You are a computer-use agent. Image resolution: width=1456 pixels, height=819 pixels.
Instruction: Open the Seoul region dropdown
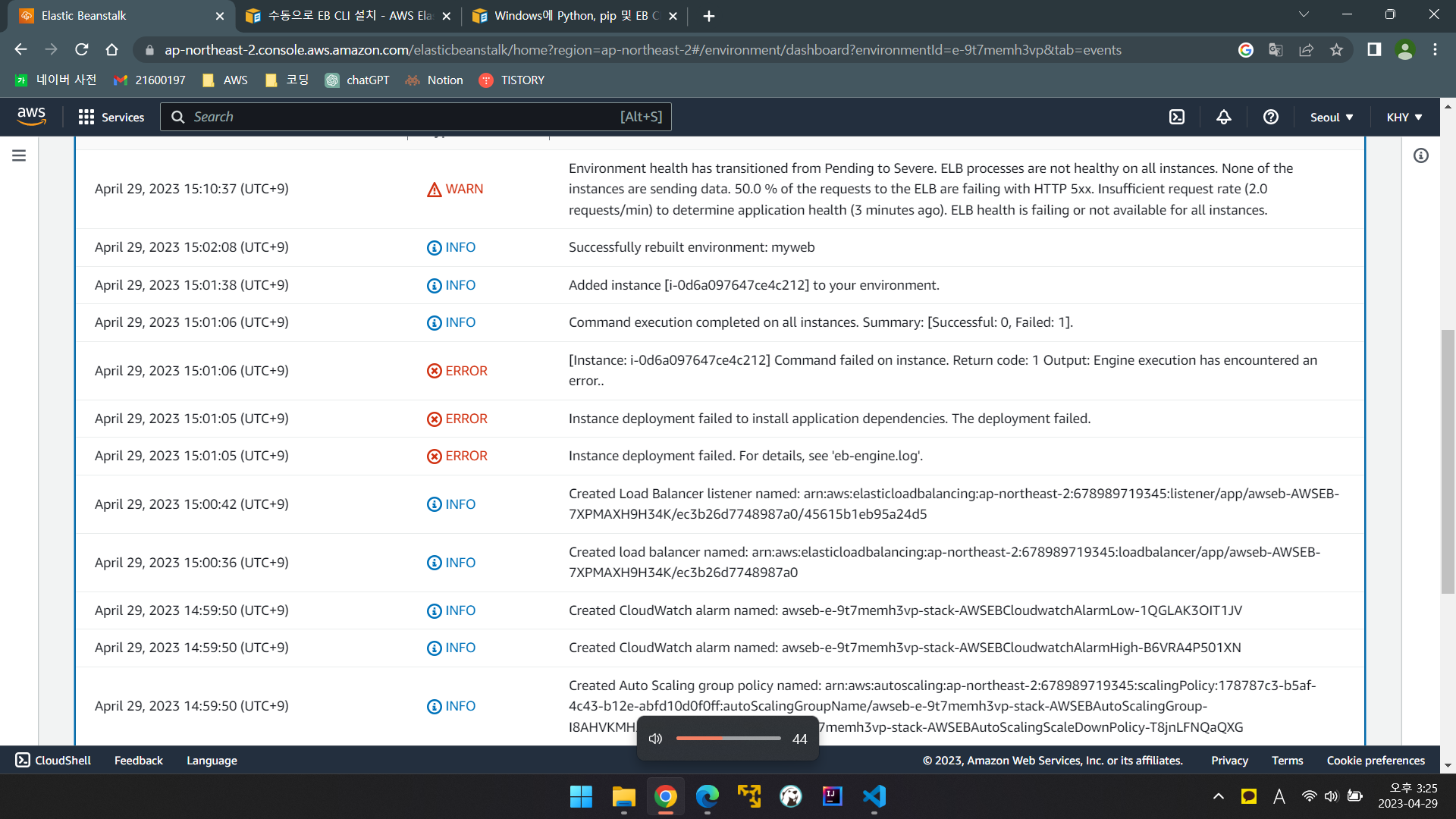click(x=1332, y=117)
